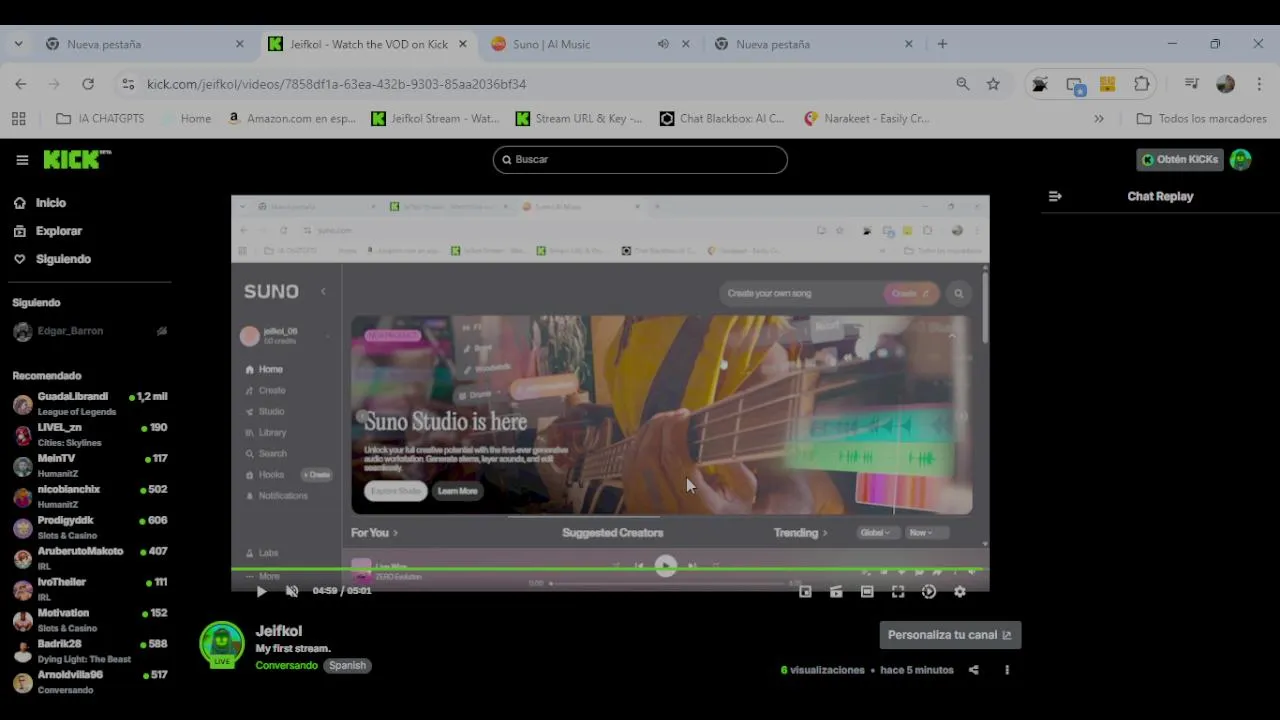Change playback speed

[x=929, y=592]
